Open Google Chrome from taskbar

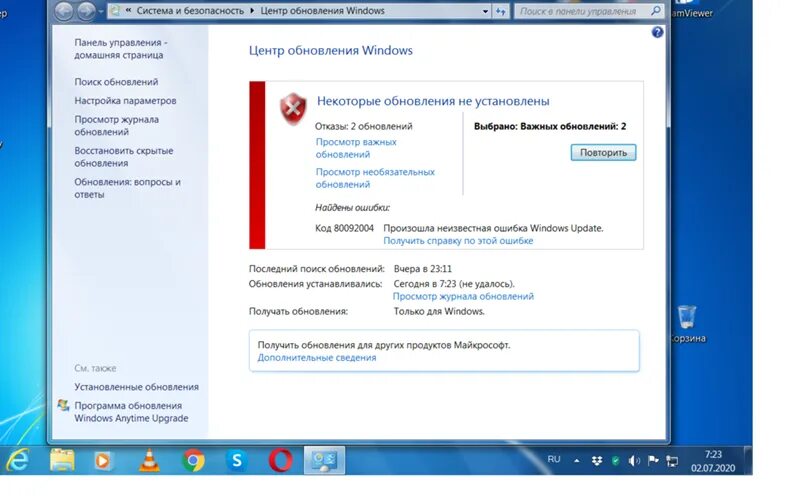pyautogui.click(x=193, y=461)
